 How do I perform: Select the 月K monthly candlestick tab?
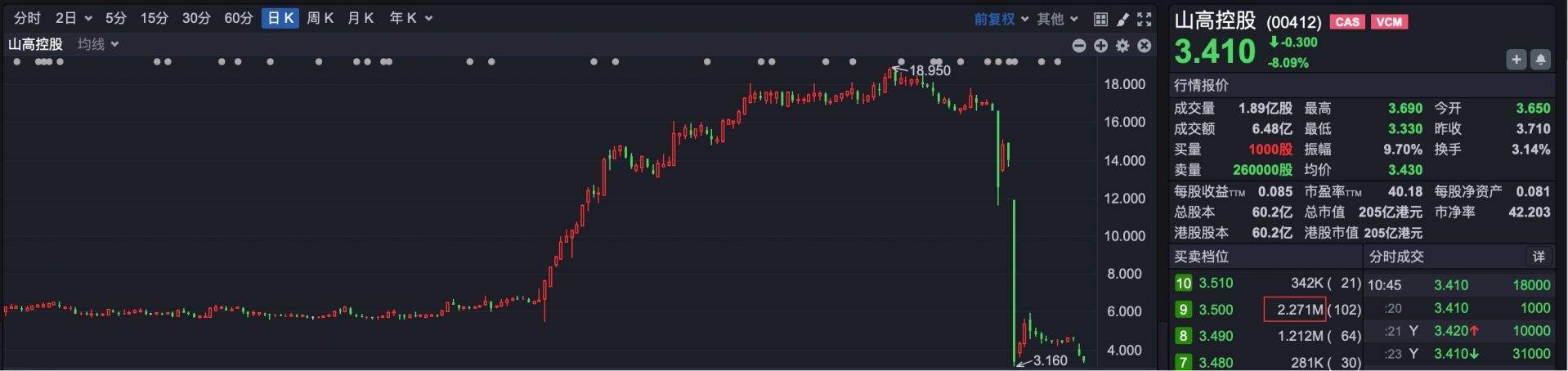(x=361, y=18)
